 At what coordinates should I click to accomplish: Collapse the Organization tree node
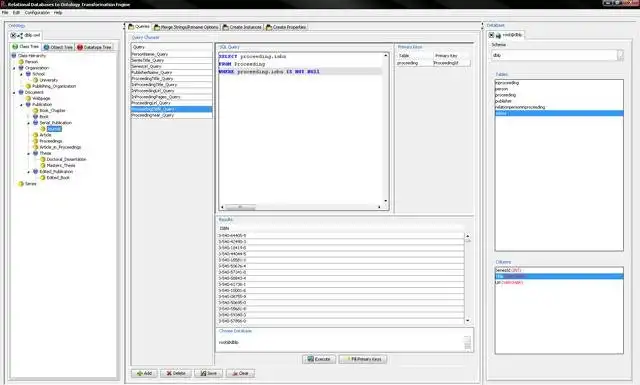[x=14, y=68]
